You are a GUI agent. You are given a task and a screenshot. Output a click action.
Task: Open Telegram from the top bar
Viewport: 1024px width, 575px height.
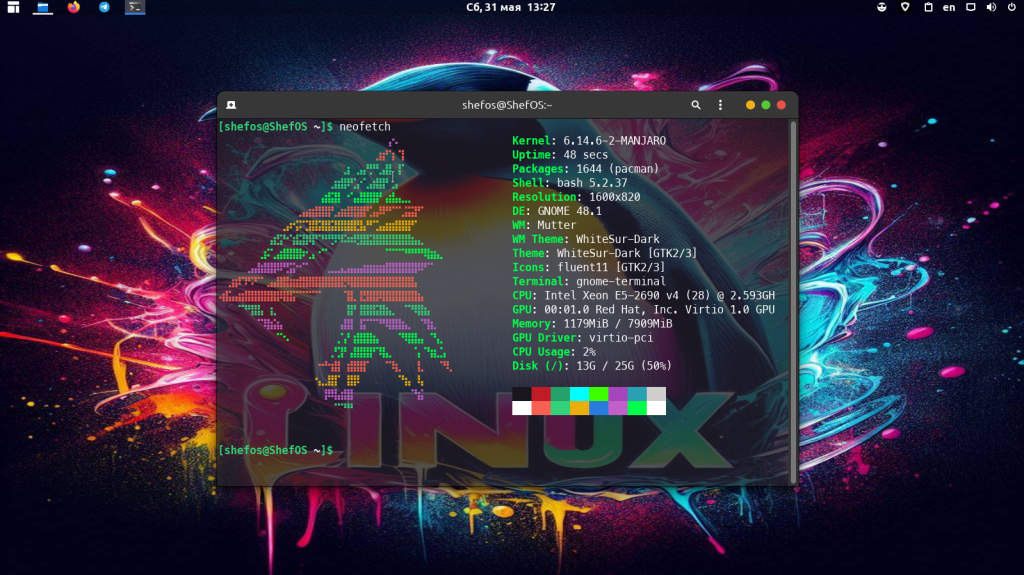point(104,7)
